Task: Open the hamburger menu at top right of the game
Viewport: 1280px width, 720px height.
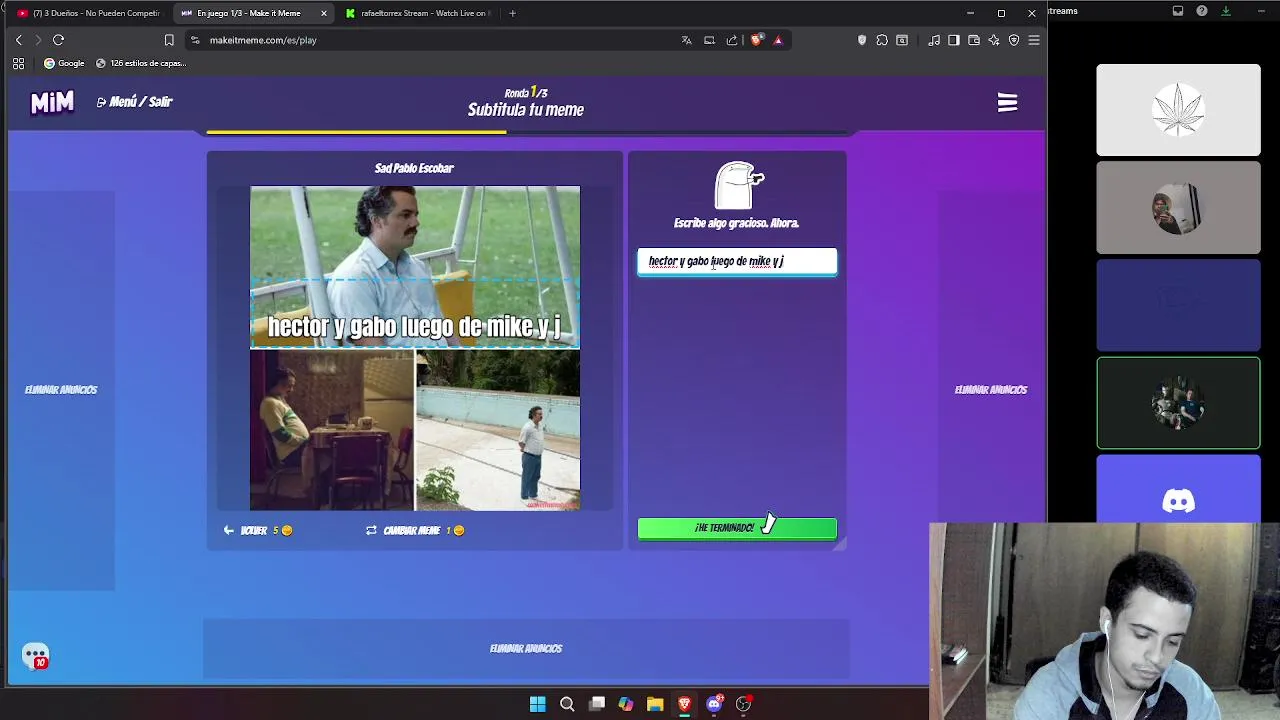Action: click(1007, 103)
